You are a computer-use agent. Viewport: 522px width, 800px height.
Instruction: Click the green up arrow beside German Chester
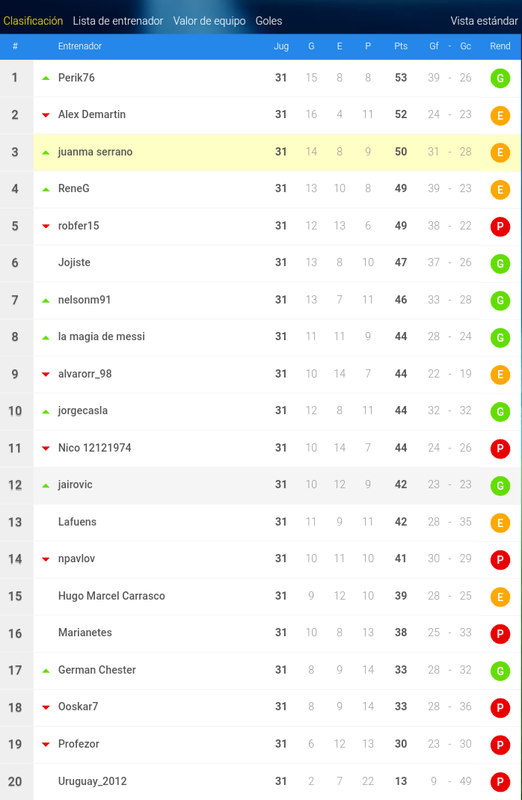pyautogui.click(x=46, y=670)
